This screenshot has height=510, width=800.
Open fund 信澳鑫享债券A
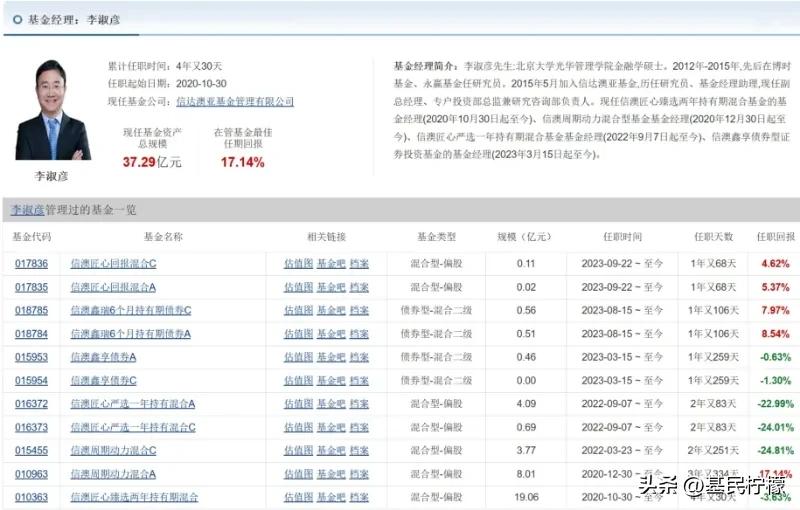[x=103, y=357]
